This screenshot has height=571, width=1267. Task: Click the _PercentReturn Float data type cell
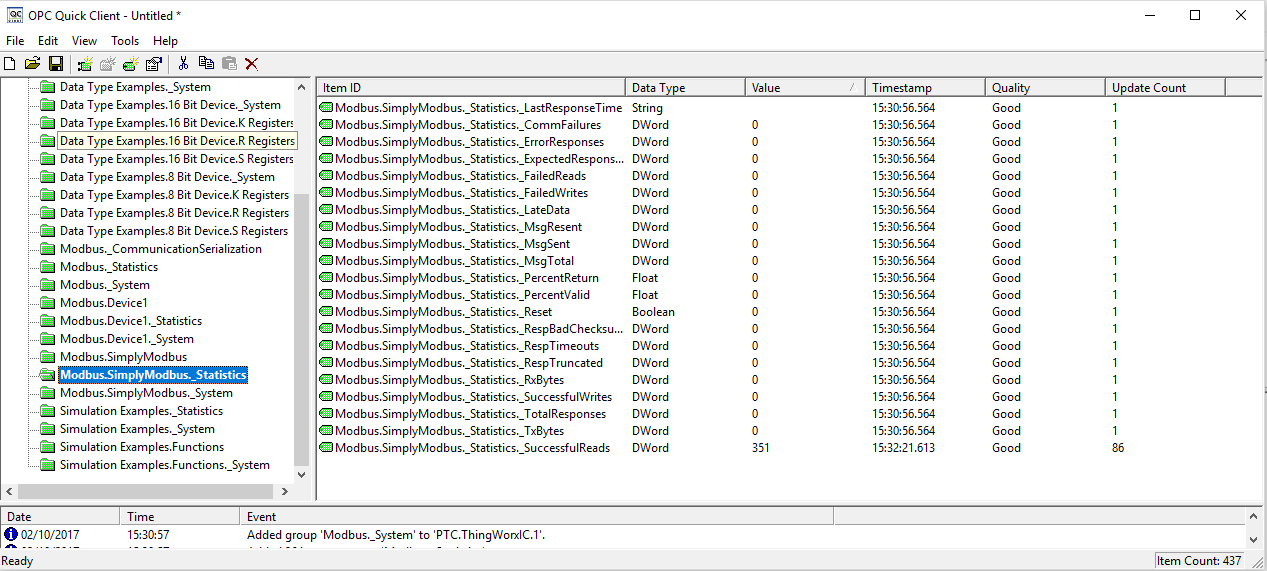tap(645, 278)
